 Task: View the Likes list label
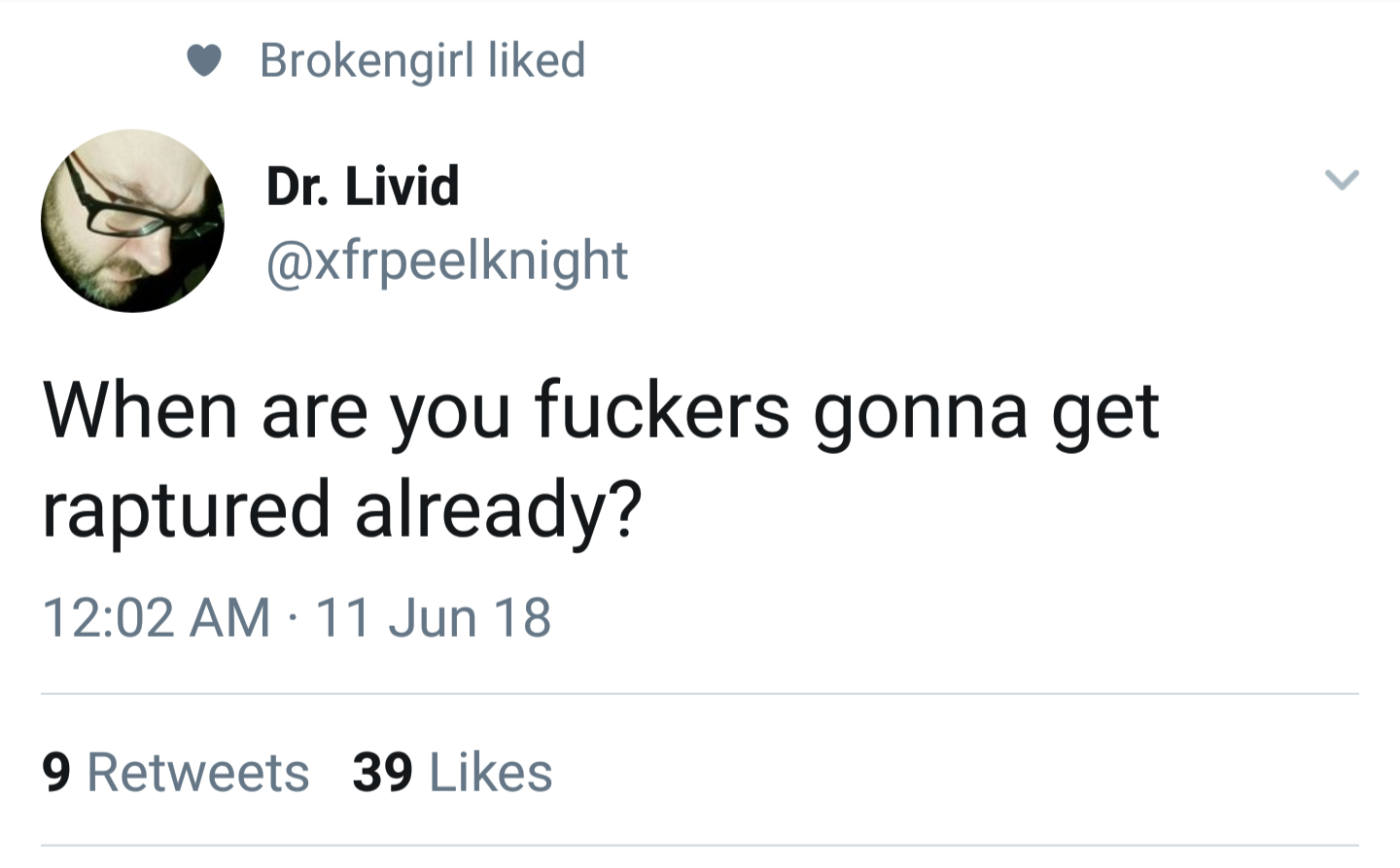point(491,773)
